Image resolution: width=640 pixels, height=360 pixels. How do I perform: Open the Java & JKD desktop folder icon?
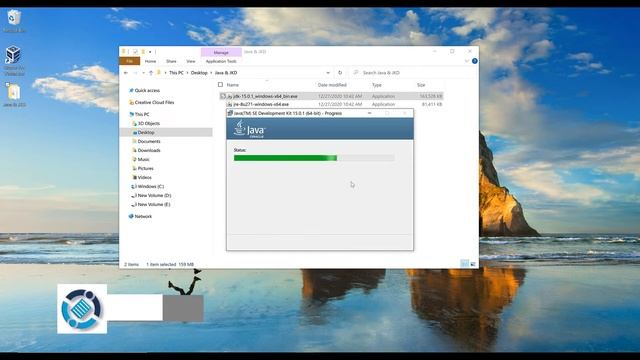point(13,92)
